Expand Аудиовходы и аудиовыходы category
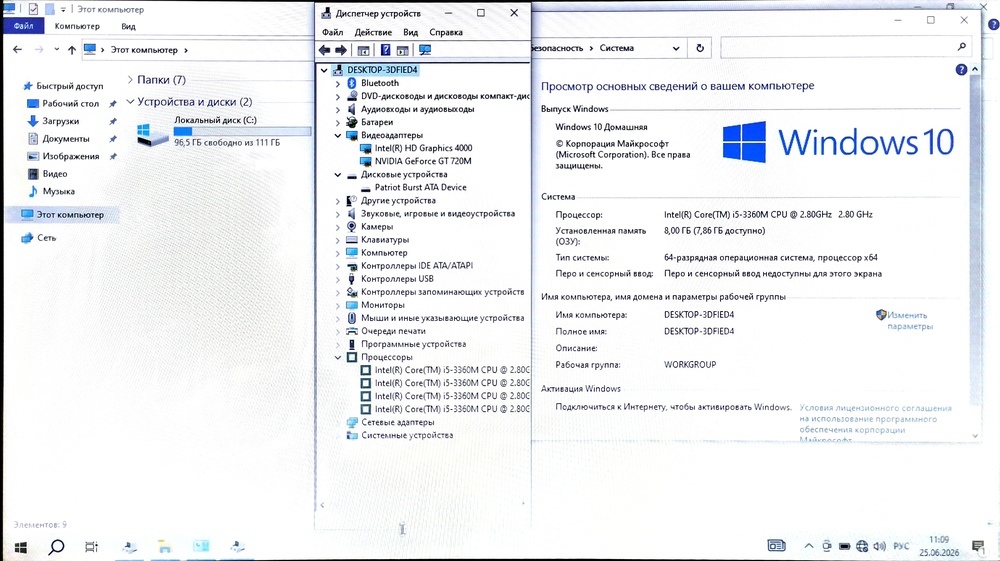Viewport: 1000px width, 561px height. (337, 110)
